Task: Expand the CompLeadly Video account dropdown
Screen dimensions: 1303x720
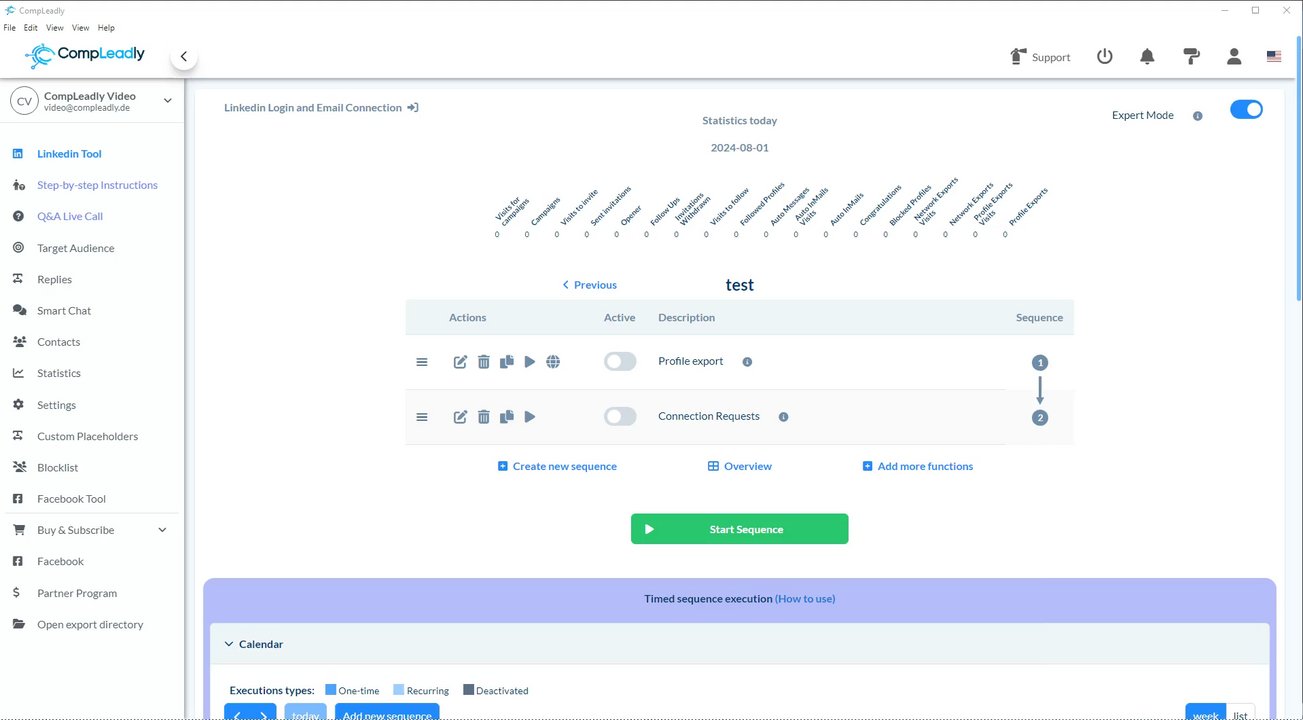Action: click(167, 100)
